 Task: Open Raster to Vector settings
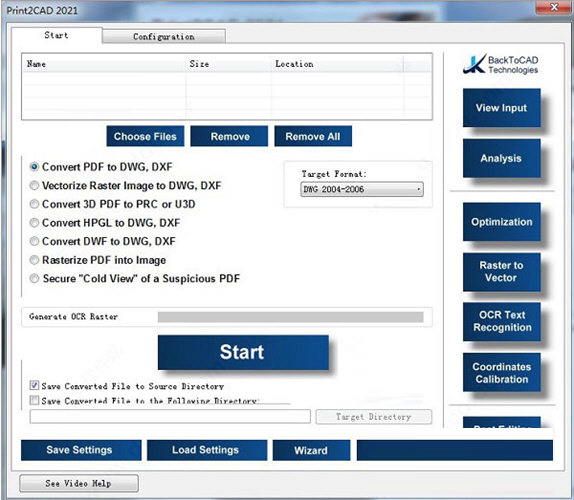tap(502, 272)
